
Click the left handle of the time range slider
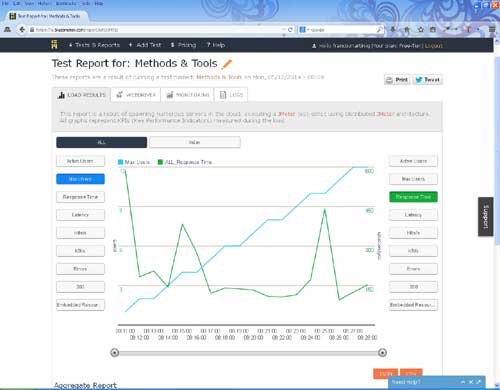[115, 353]
